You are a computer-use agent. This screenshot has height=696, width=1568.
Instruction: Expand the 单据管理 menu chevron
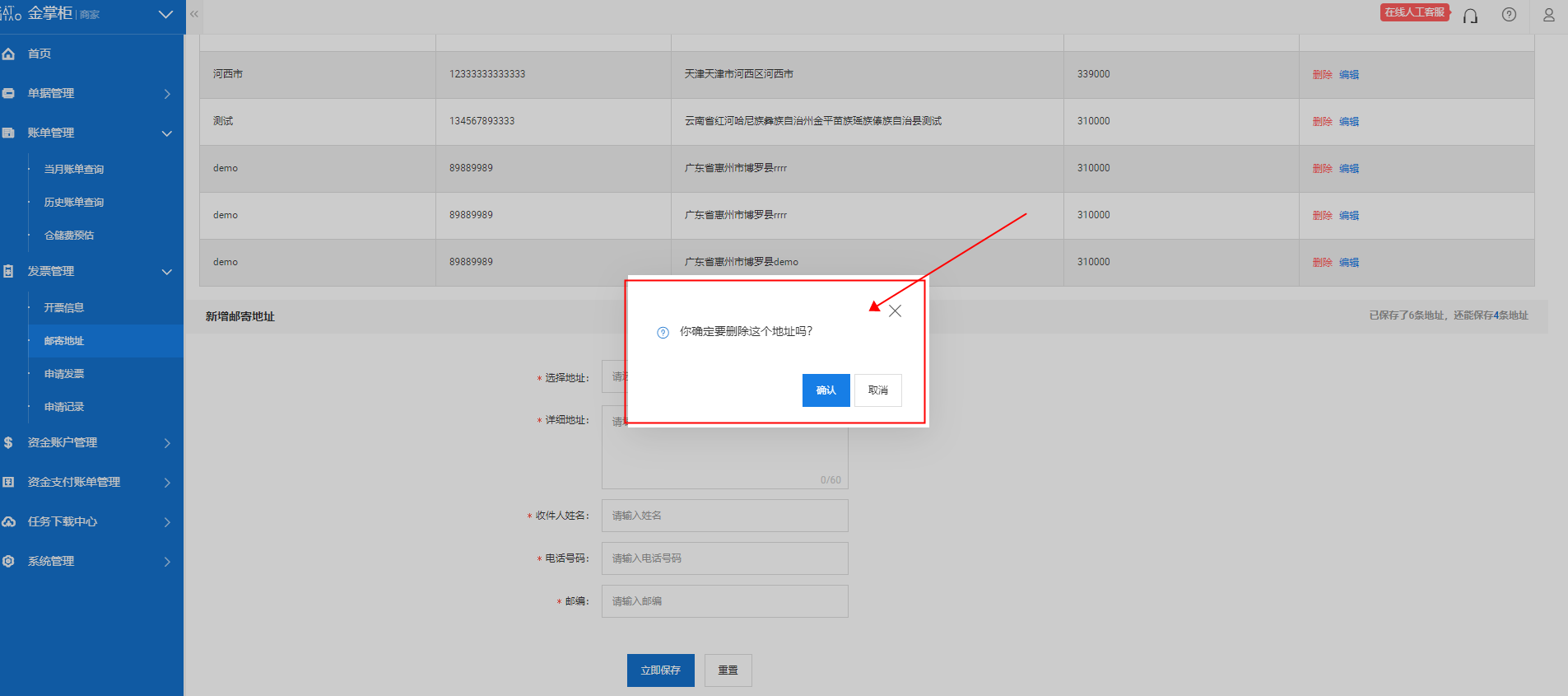167,94
